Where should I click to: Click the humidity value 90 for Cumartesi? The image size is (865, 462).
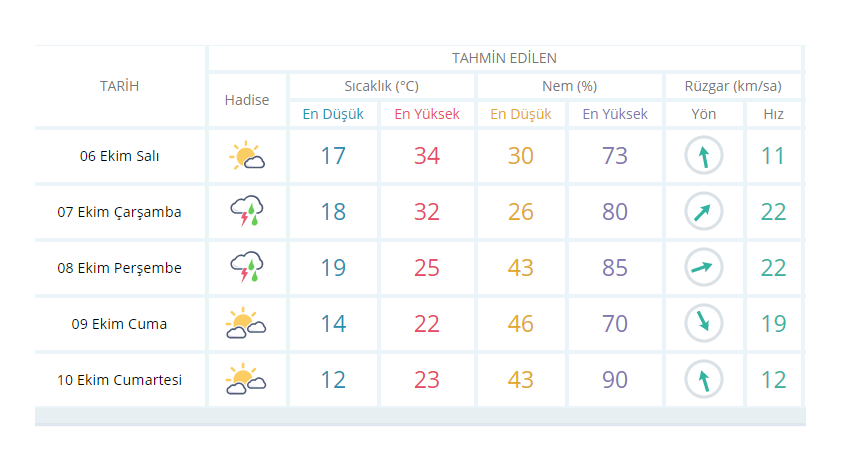(615, 380)
